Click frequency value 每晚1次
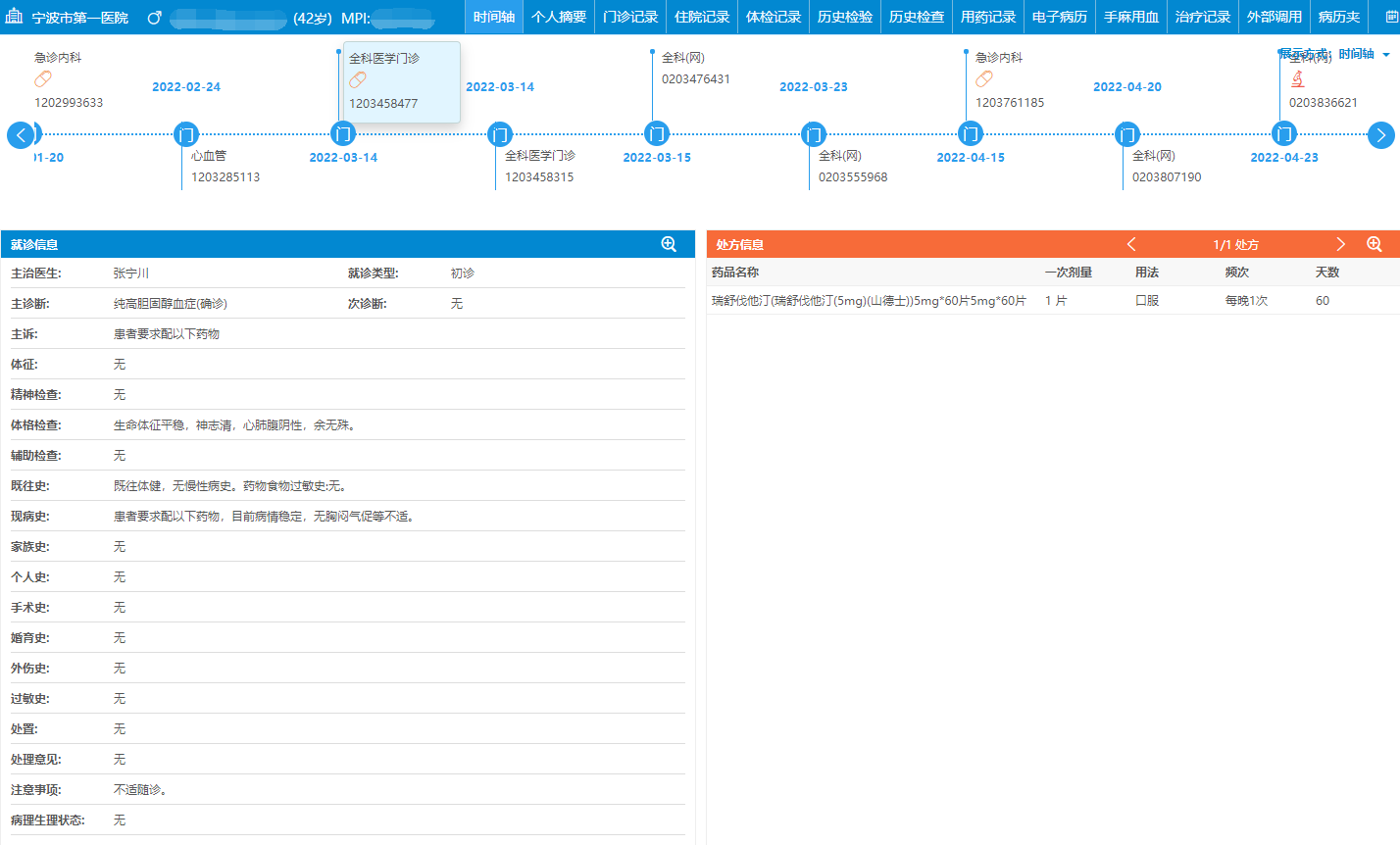Viewport: 1400px width, 845px height. tap(1247, 301)
